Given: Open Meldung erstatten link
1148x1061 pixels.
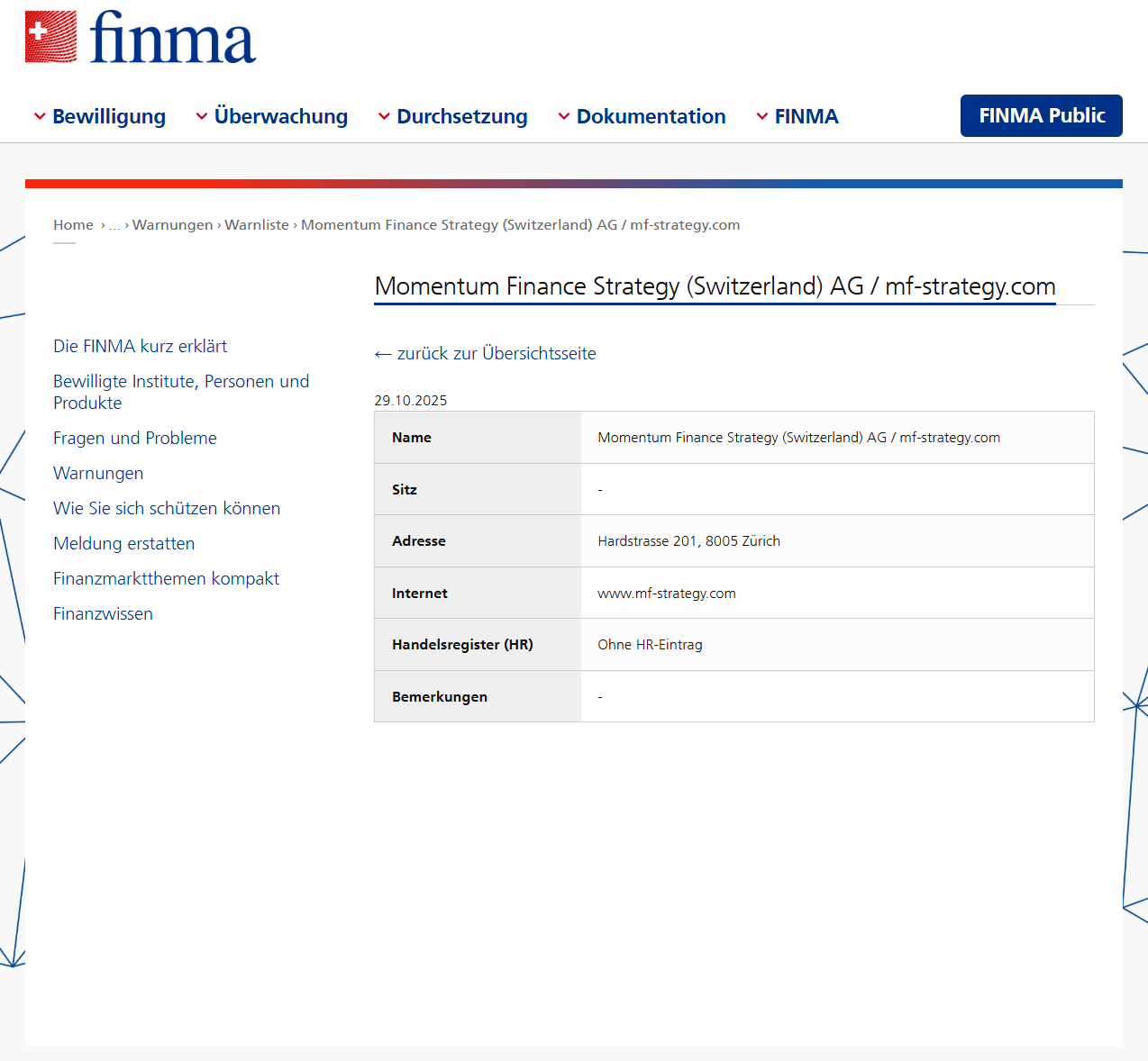Looking at the screenshot, I should [x=124, y=543].
